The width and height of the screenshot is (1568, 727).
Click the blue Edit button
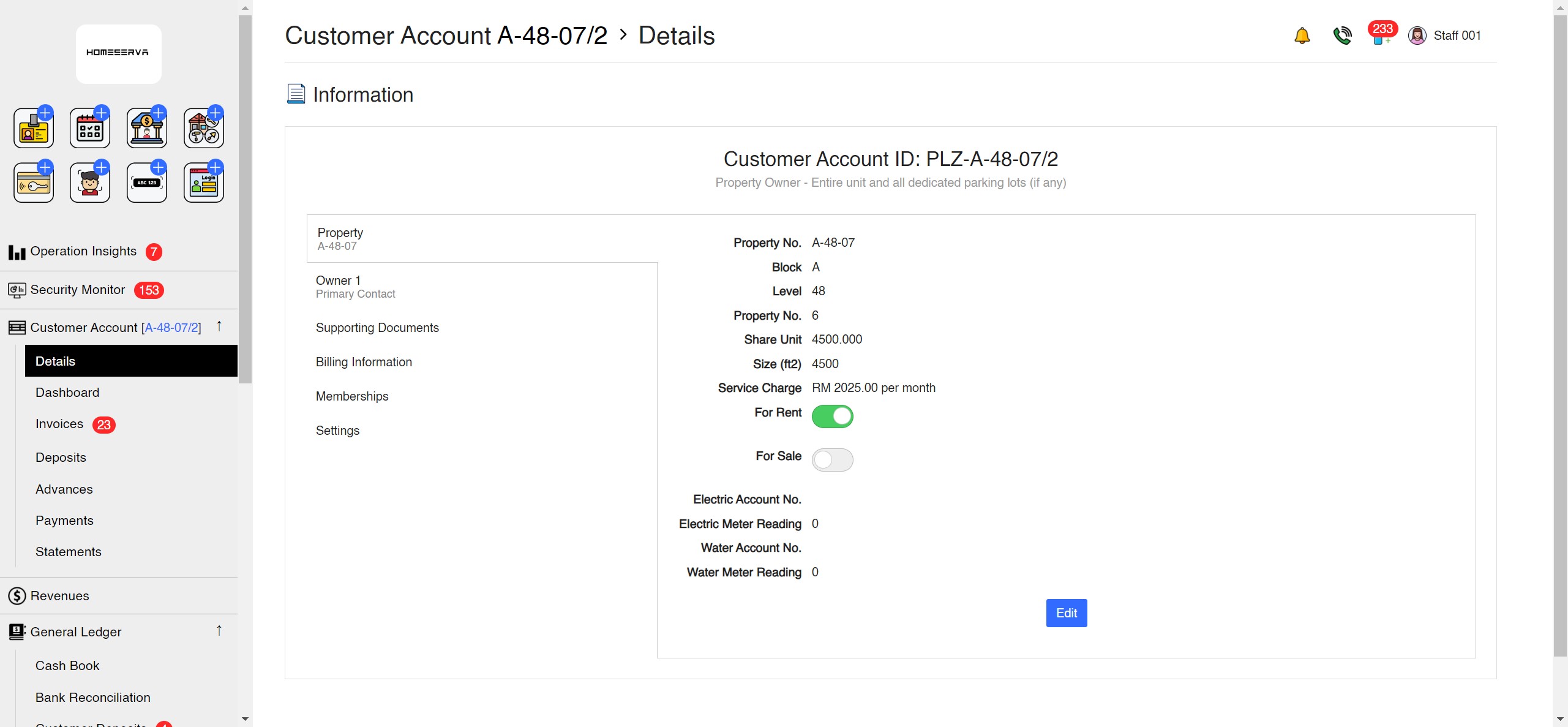(x=1066, y=613)
